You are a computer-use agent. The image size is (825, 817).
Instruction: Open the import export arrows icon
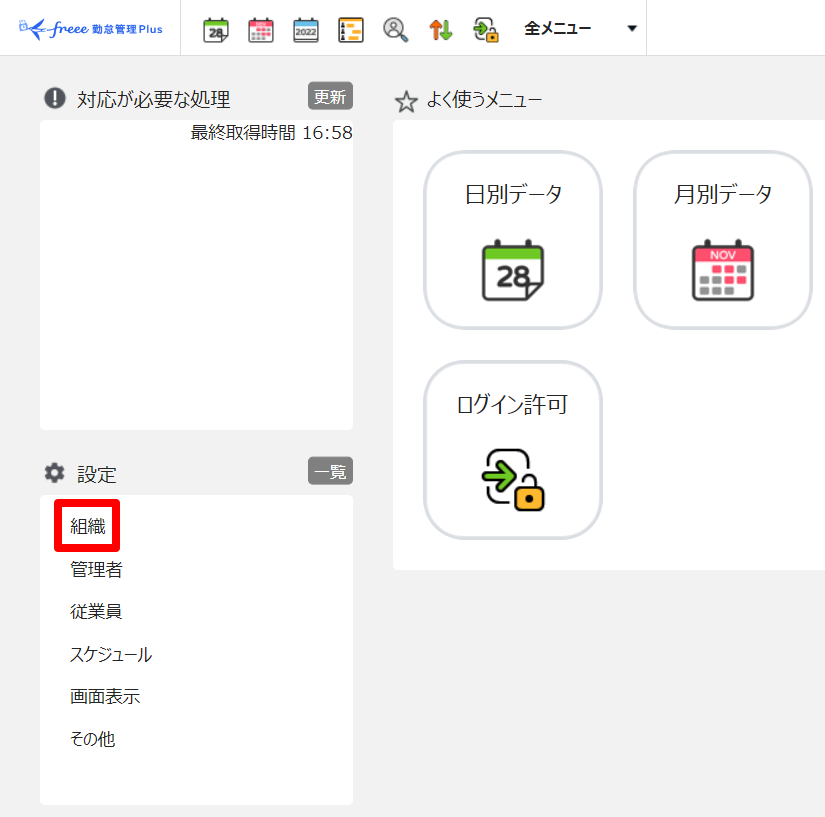(x=441, y=30)
